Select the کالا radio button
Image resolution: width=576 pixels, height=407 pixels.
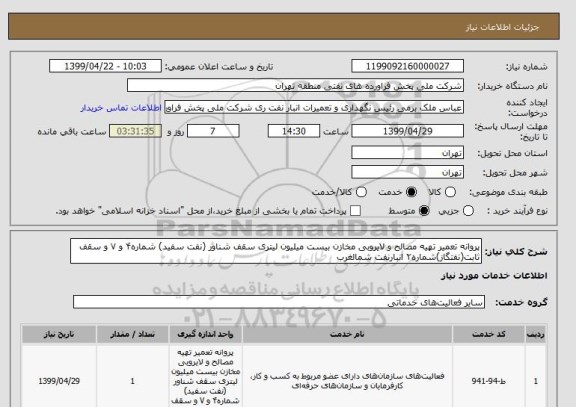[x=450, y=192]
